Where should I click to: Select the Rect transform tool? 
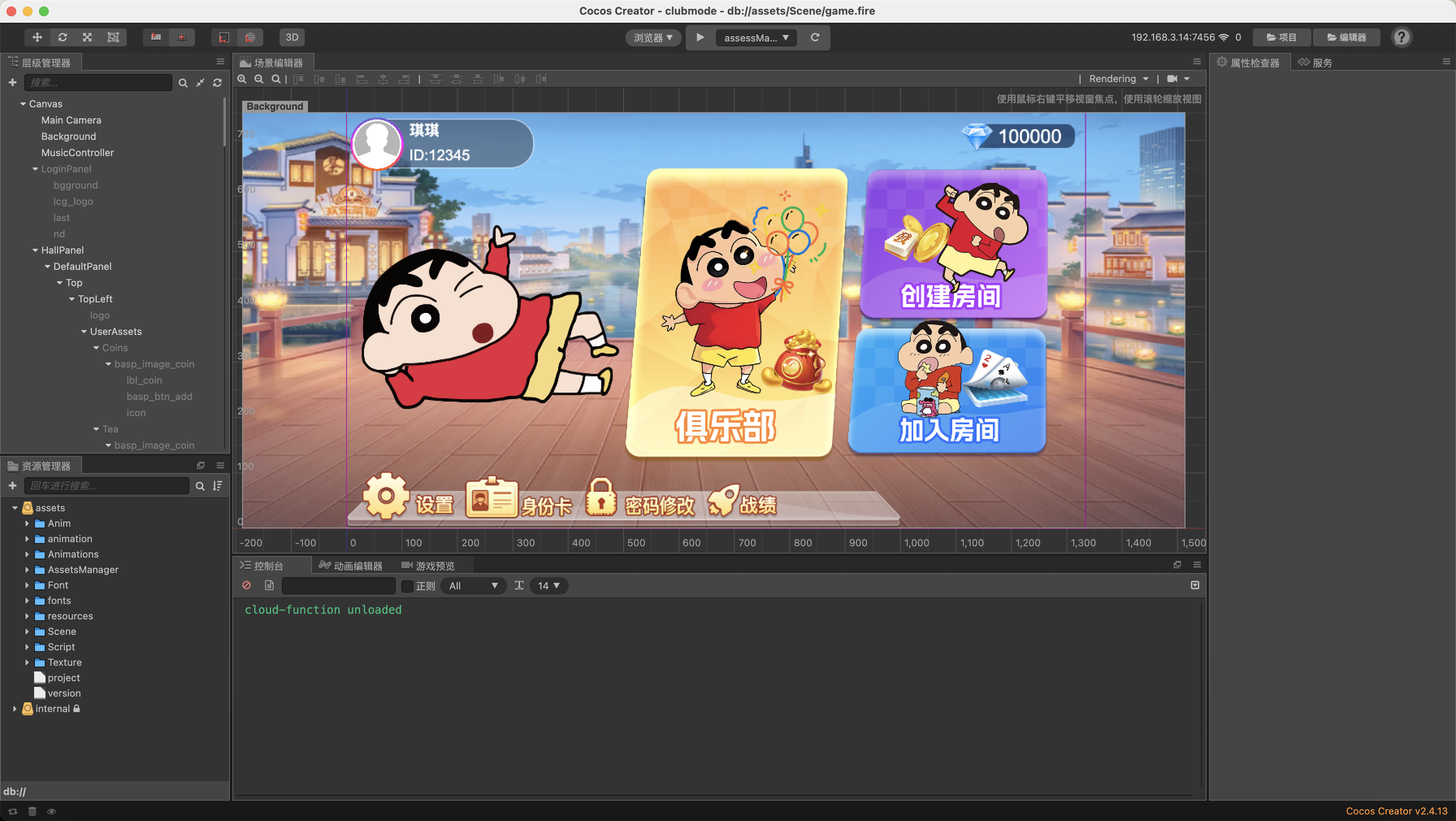coord(113,37)
